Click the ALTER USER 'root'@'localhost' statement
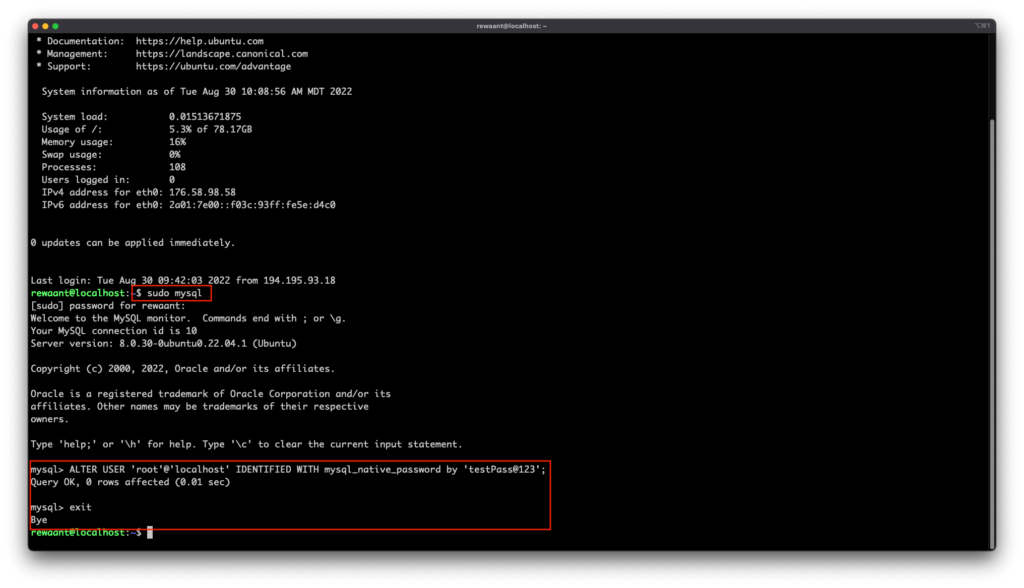This screenshot has height=588, width=1024. (x=307, y=469)
